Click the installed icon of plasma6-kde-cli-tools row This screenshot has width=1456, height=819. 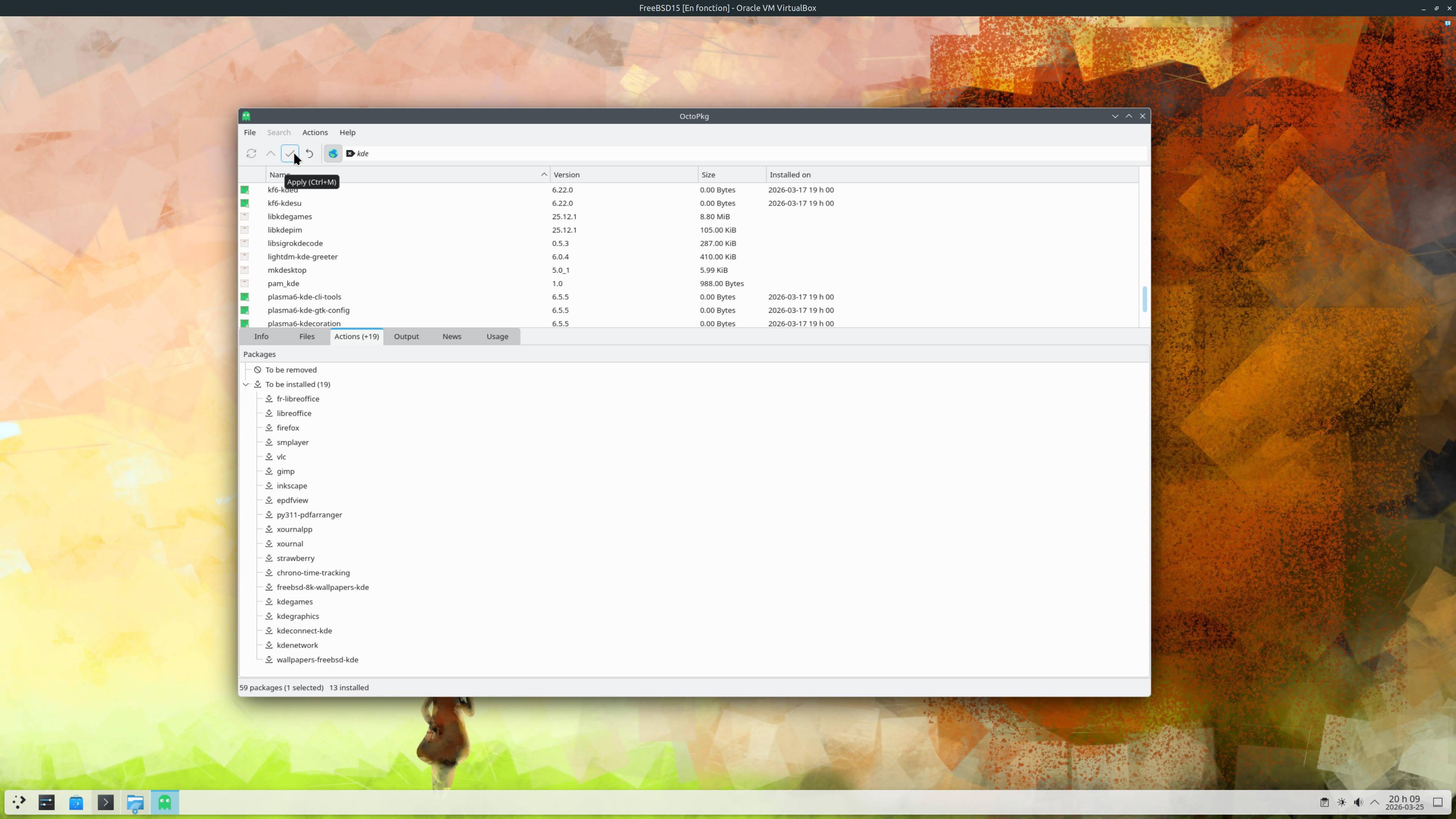245,297
